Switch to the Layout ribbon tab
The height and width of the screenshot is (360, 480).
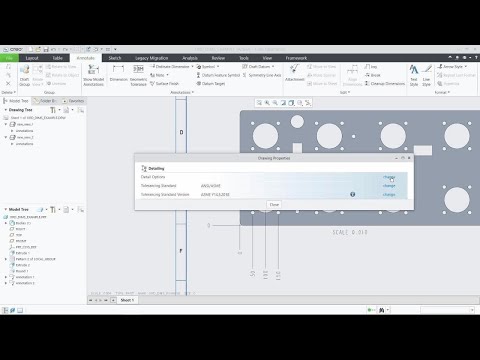[x=32, y=58]
